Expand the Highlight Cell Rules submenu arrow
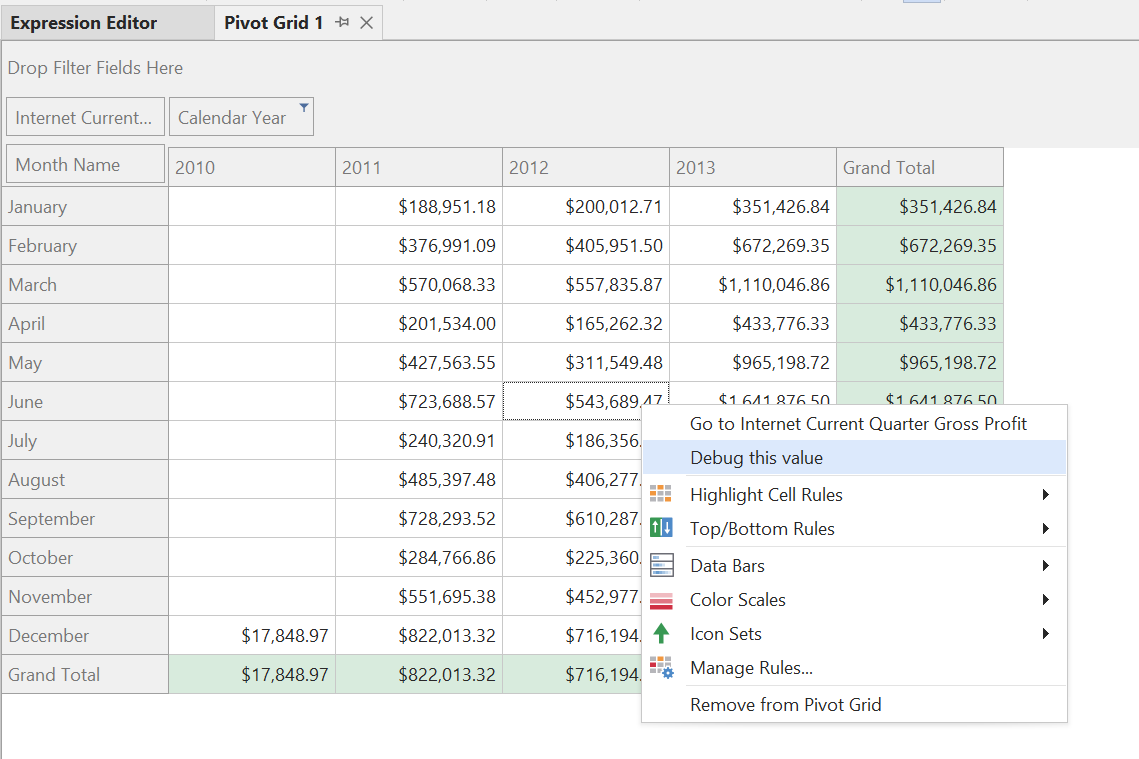The image size is (1139, 759). (1045, 495)
